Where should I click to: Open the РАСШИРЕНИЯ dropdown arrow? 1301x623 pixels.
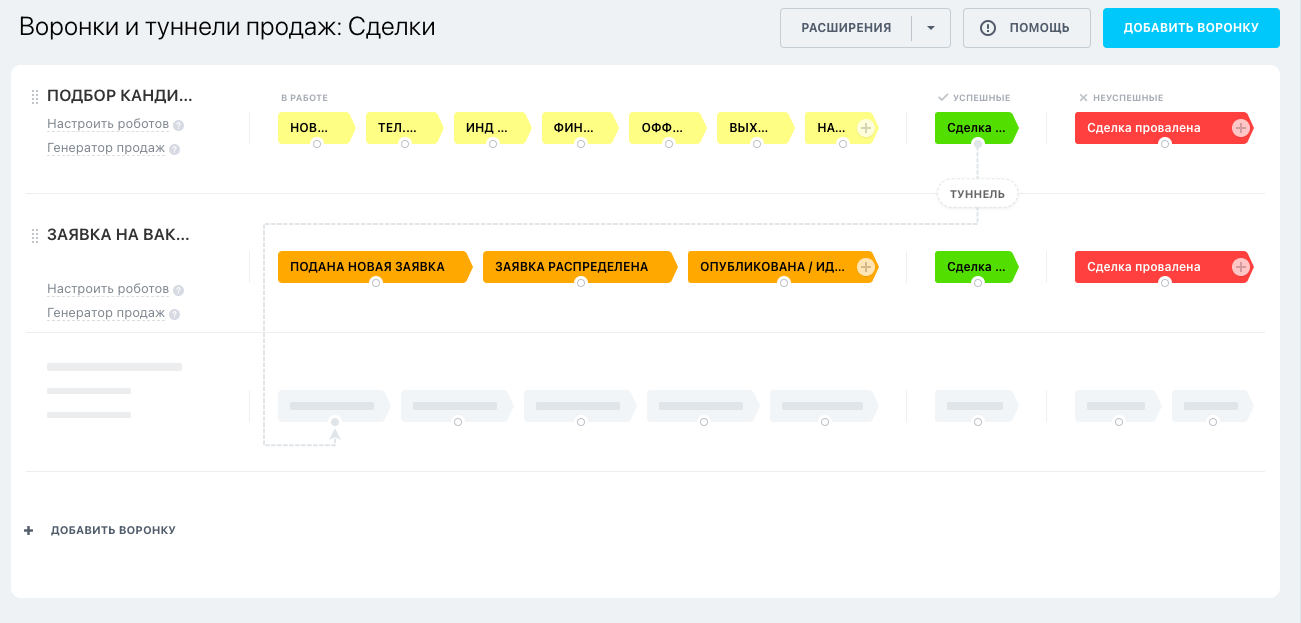(931, 28)
